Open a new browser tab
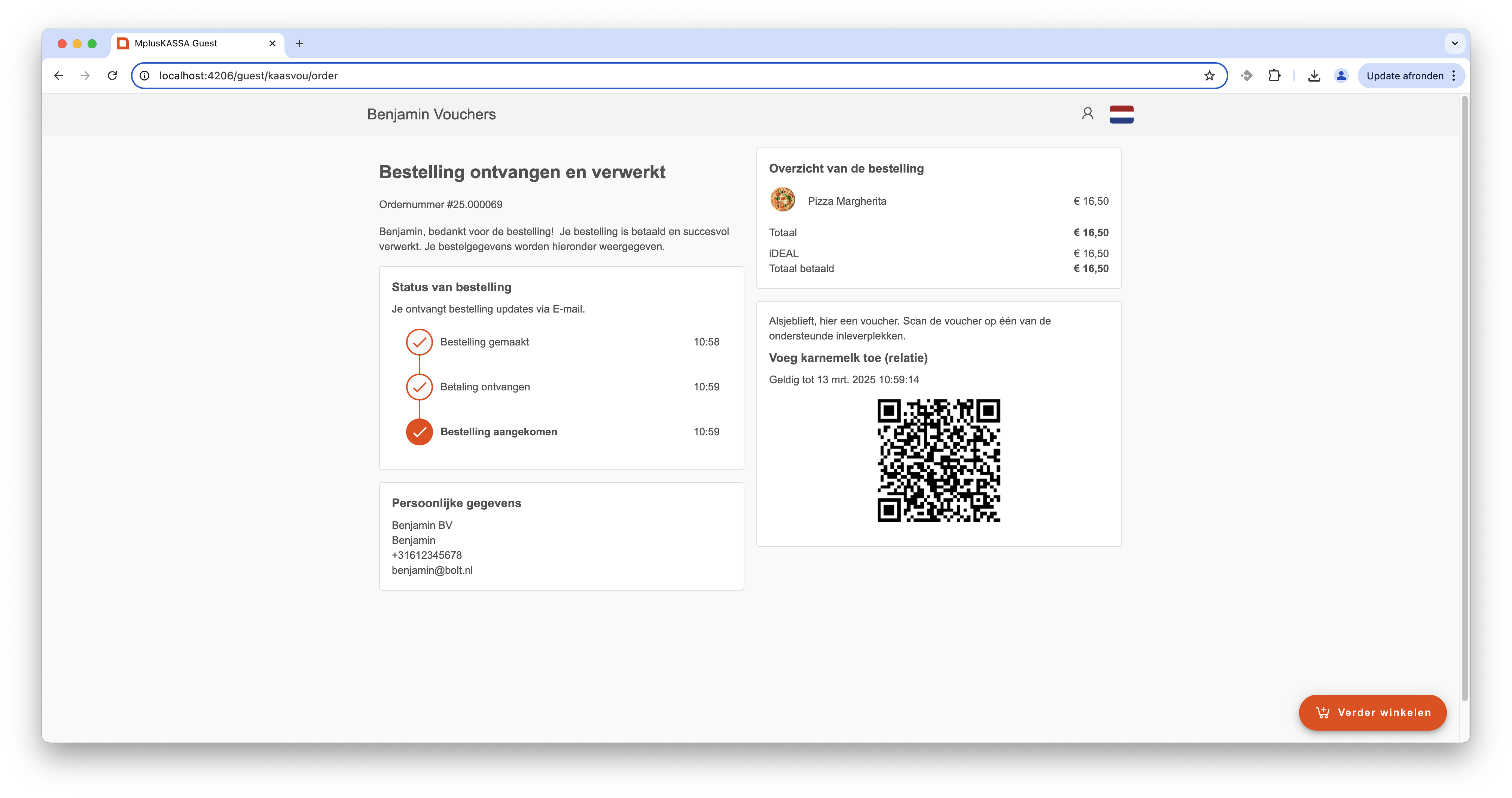The width and height of the screenshot is (1512, 798). pos(299,43)
